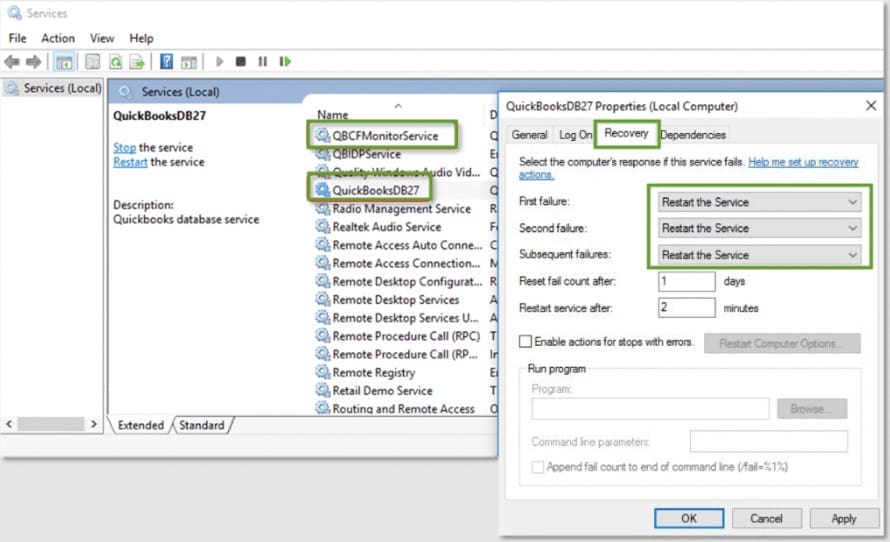
Task: Select gear icon of QuickBooksDB27 row
Action: coord(322,190)
